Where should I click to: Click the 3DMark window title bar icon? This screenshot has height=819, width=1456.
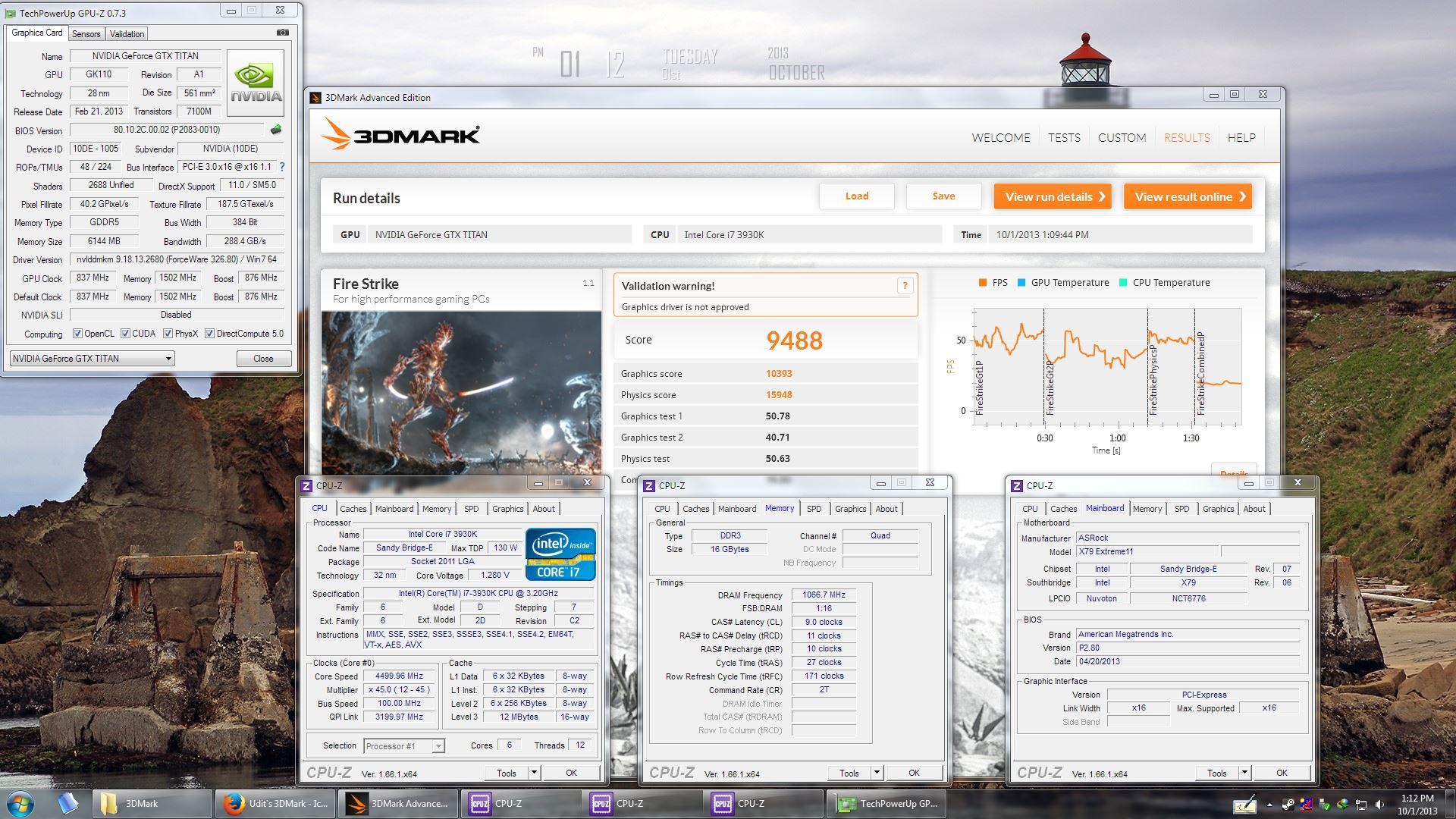click(x=315, y=97)
